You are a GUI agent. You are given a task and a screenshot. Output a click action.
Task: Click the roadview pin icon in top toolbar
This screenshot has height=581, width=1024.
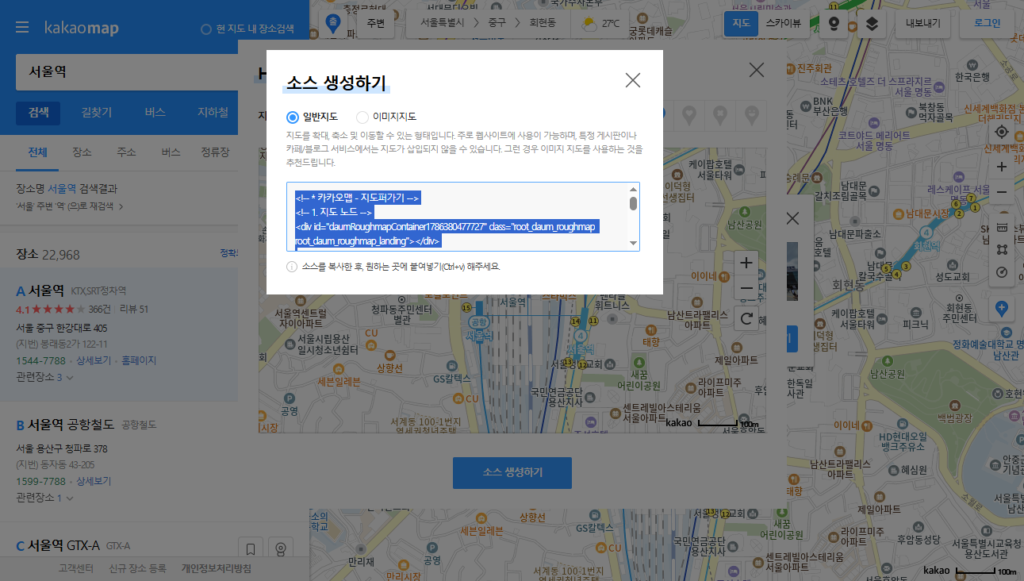833,24
